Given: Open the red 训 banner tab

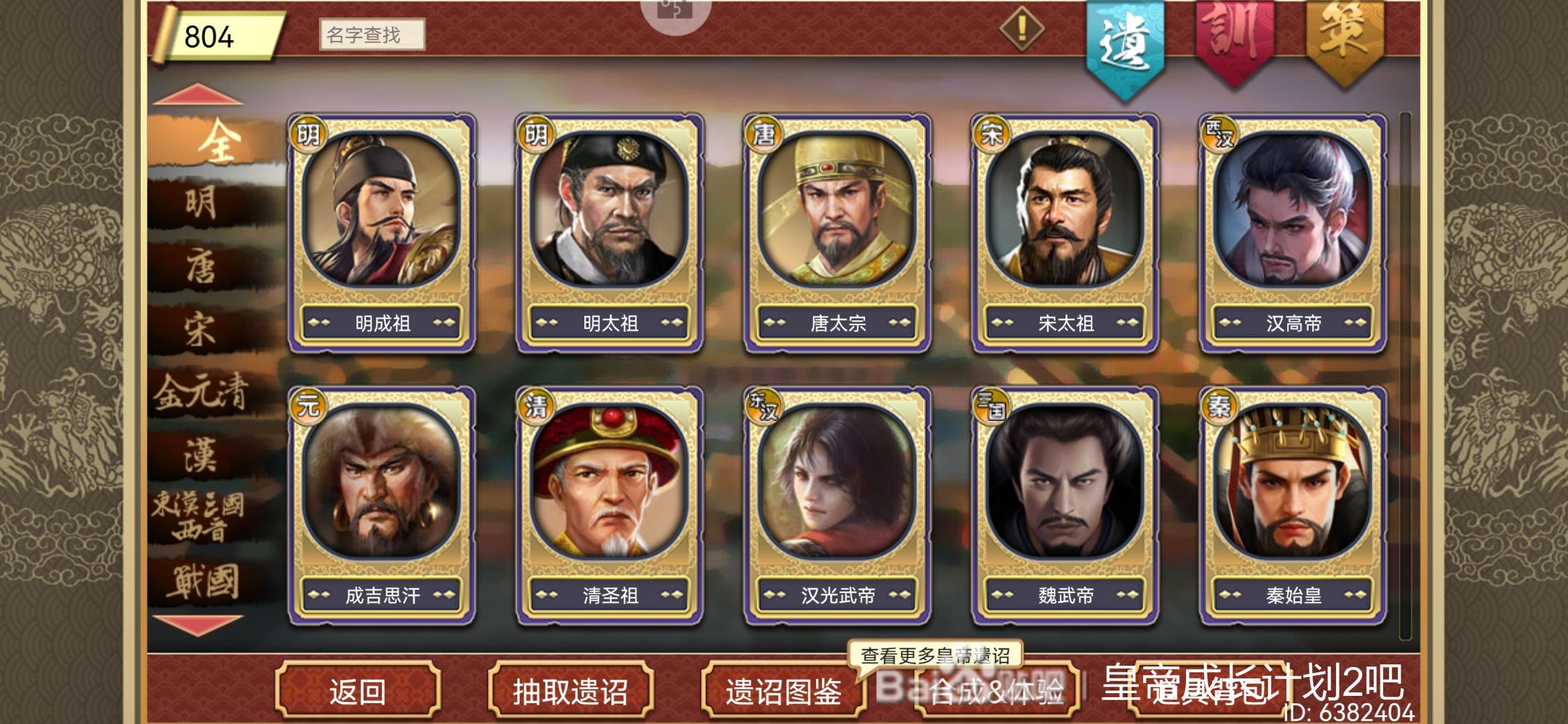Looking at the screenshot, I should [x=1235, y=42].
